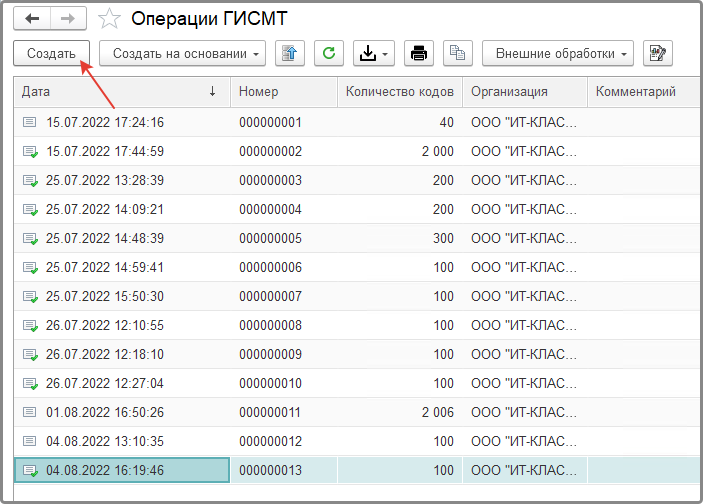Click the copy documents icon
The image size is (703, 504).
[458, 53]
